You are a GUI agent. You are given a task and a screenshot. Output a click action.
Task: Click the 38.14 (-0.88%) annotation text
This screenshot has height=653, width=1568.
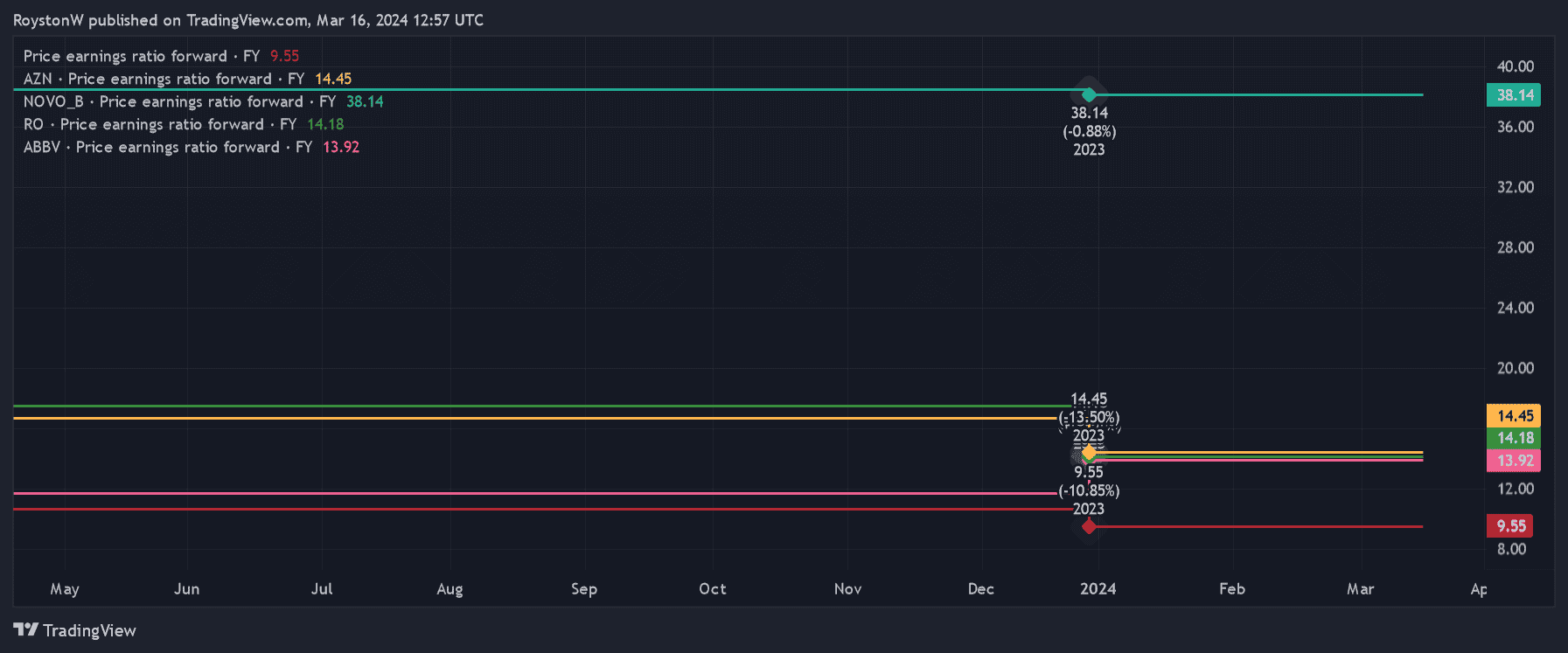[x=1089, y=122]
